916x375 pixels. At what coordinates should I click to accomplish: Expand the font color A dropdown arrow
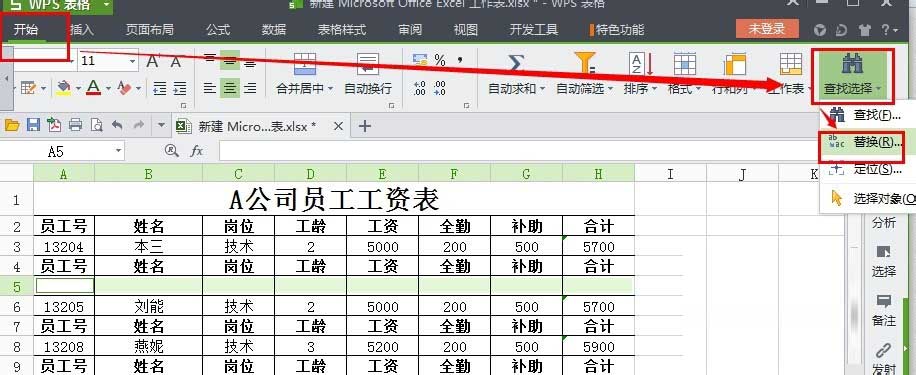pyautogui.click(x=108, y=89)
